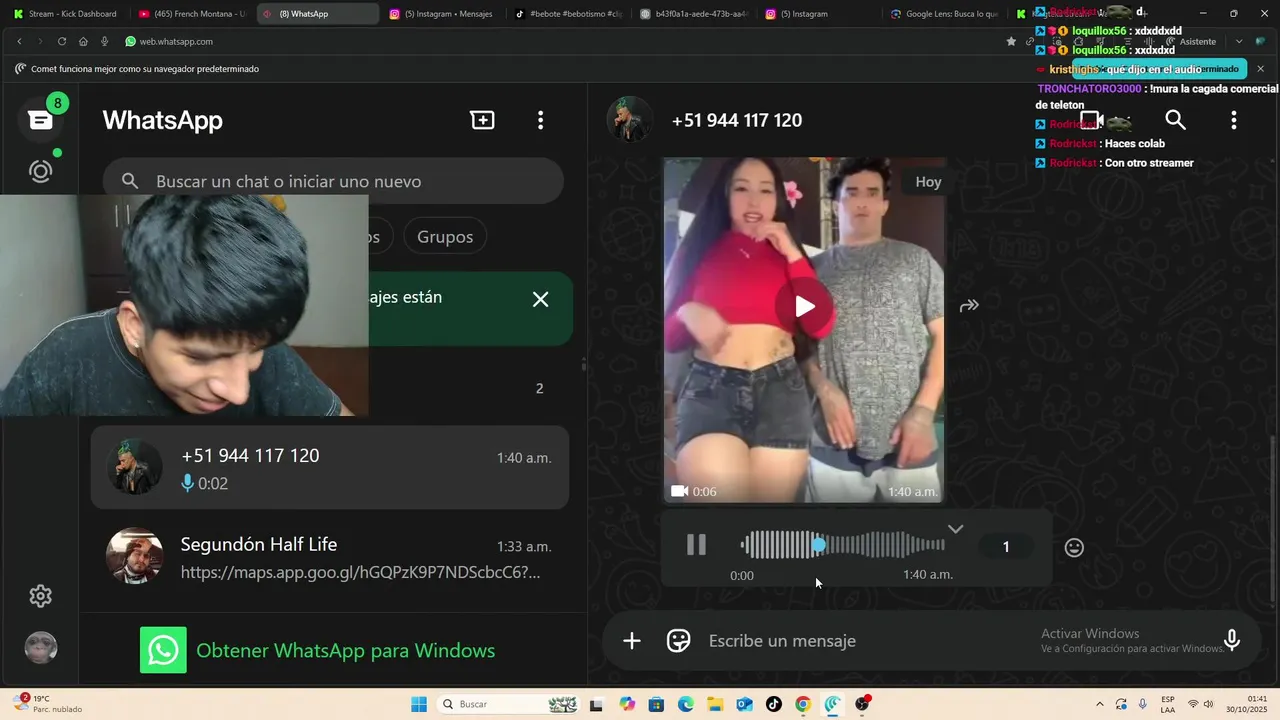This screenshot has width=1280, height=720.
Task: Click the Windows taskbar Buscar search box
Action: click(x=510, y=704)
